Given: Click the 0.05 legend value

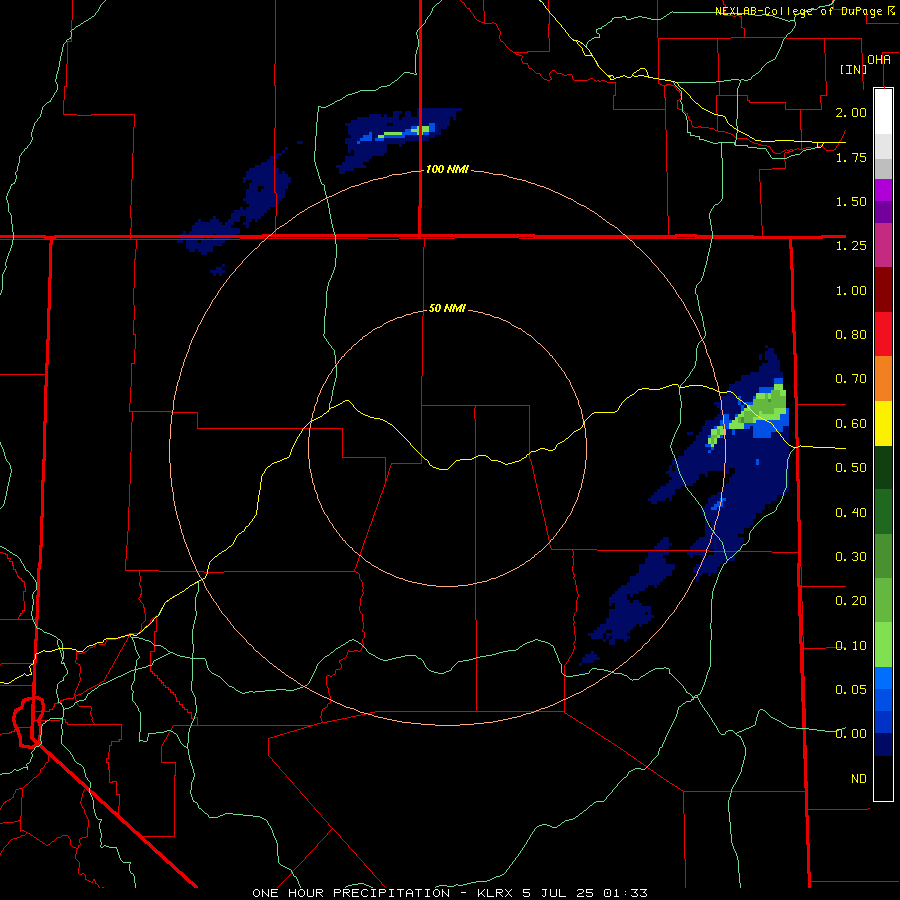Looking at the screenshot, I should pos(851,689).
